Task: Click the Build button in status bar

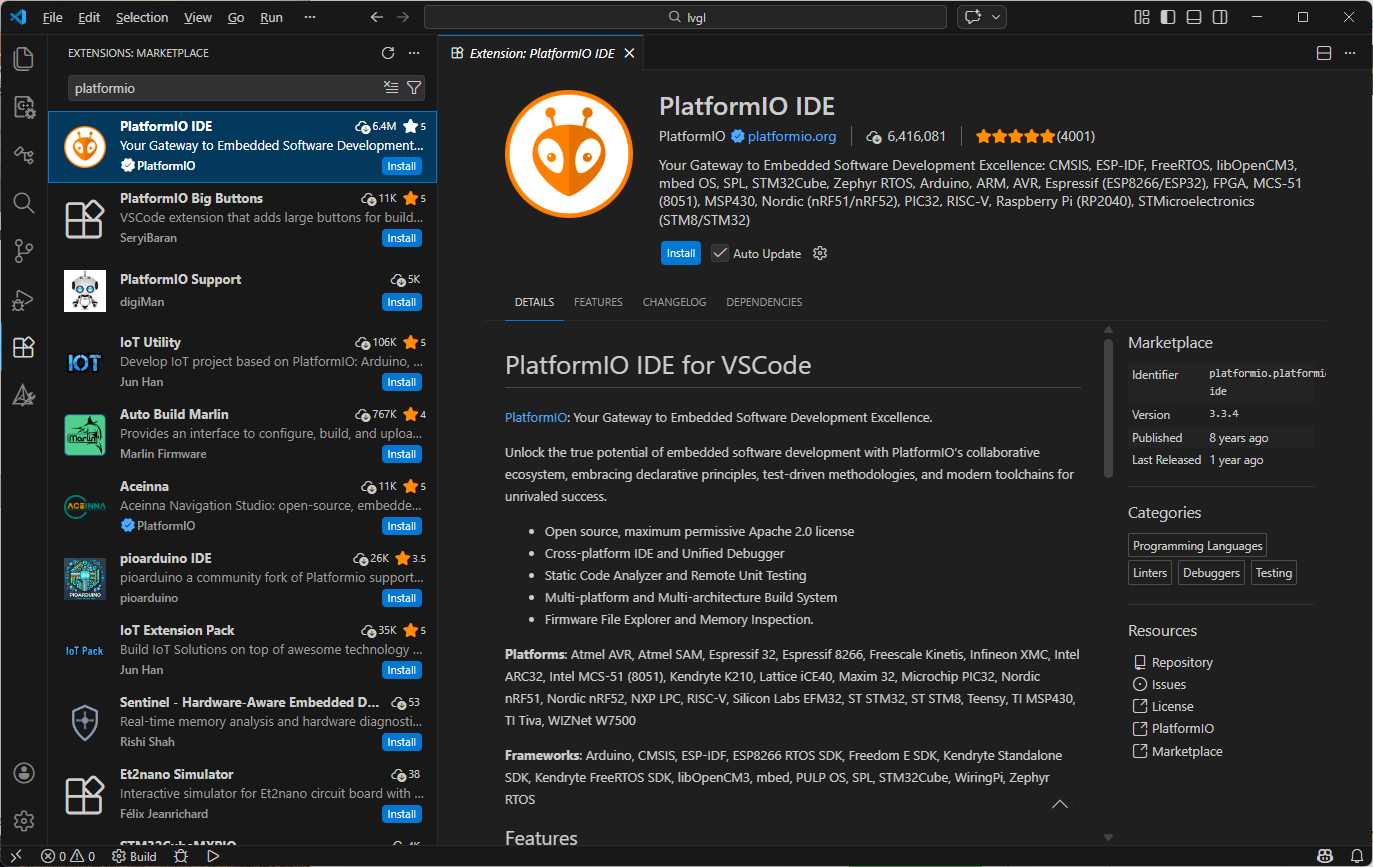Action: click(x=134, y=856)
